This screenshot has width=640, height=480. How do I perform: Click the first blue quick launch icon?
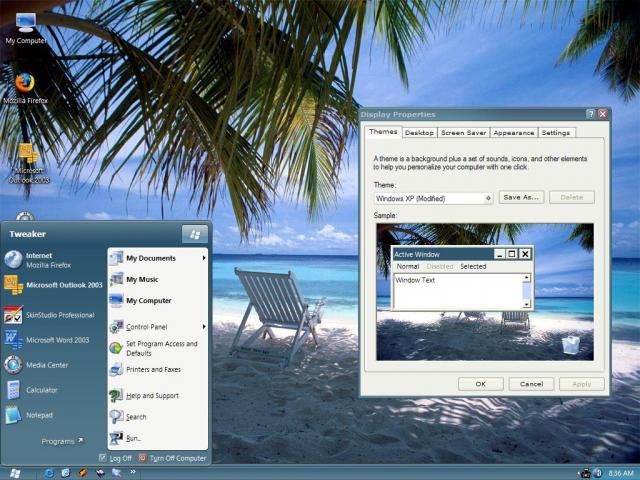coord(49,473)
